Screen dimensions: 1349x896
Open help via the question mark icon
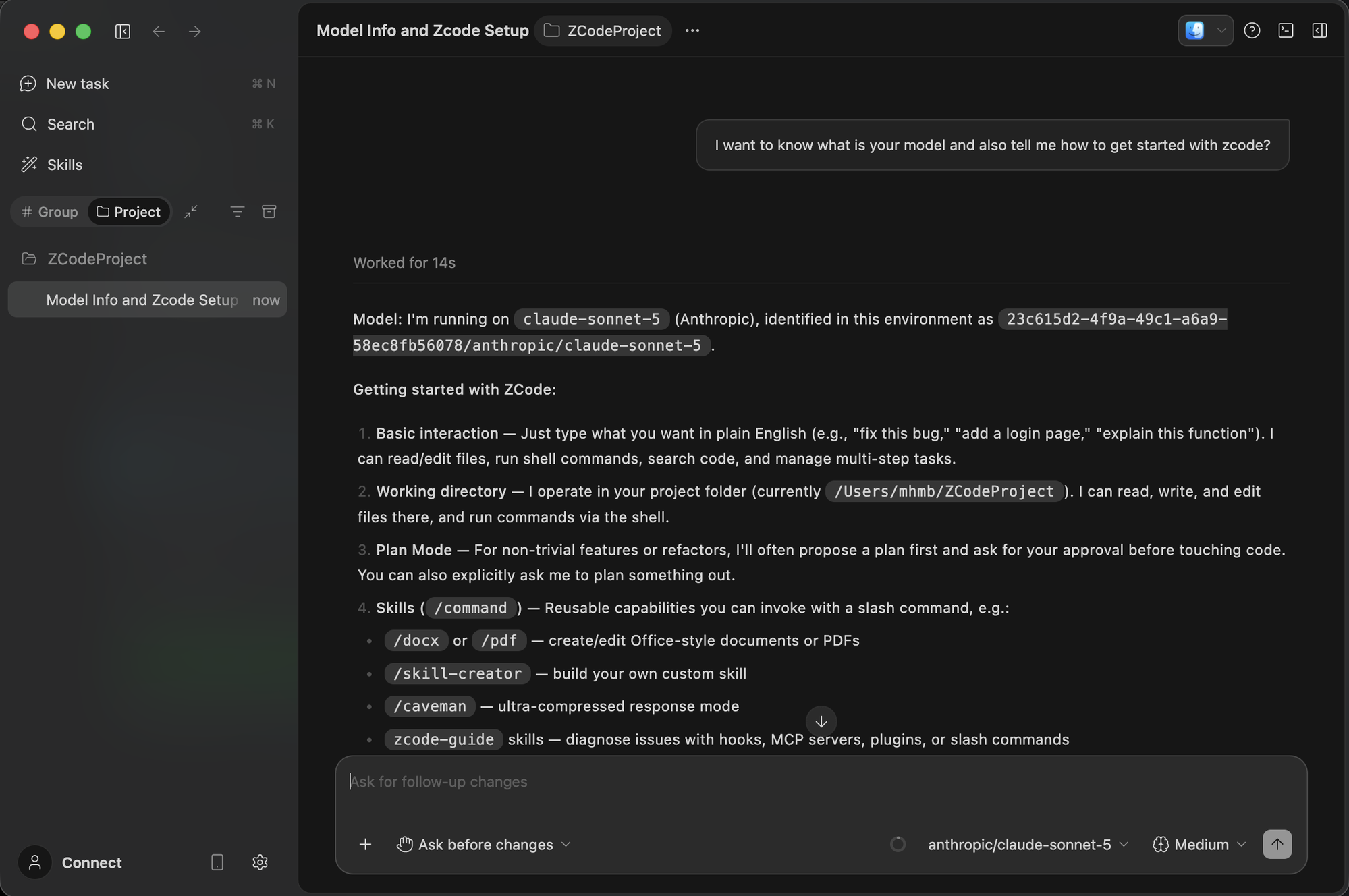click(x=1252, y=31)
